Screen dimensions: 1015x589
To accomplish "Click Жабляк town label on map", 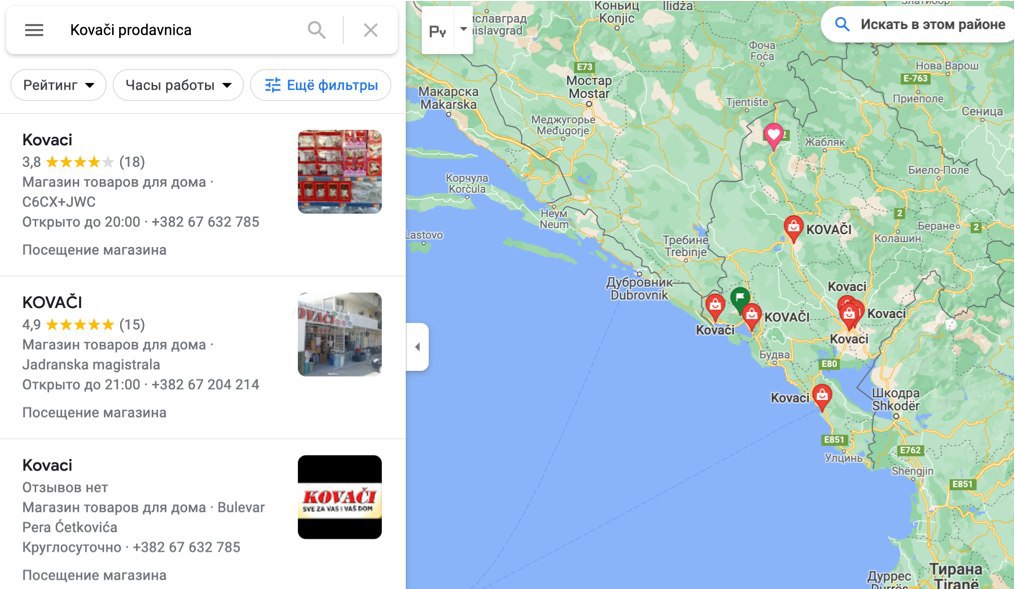I will tap(825, 142).
